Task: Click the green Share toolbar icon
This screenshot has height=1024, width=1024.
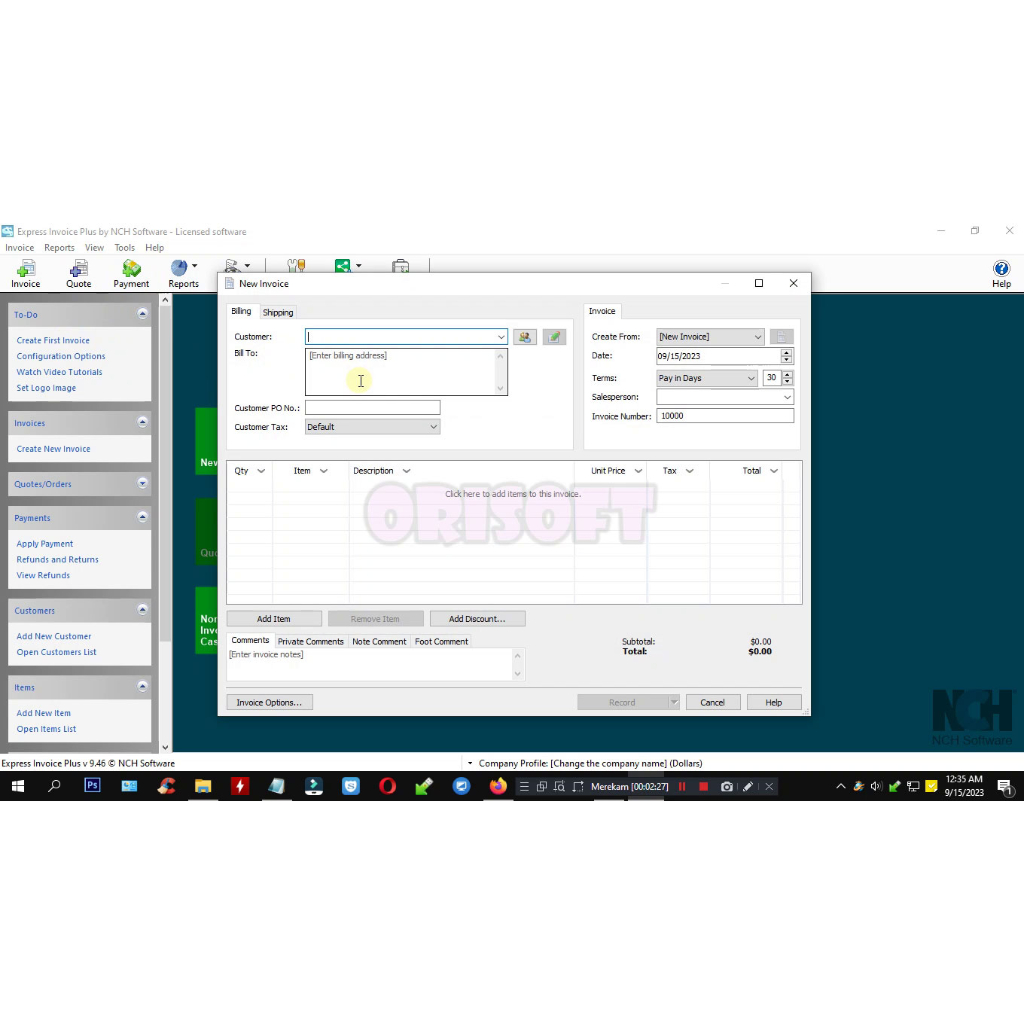Action: (x=342, y=265)
